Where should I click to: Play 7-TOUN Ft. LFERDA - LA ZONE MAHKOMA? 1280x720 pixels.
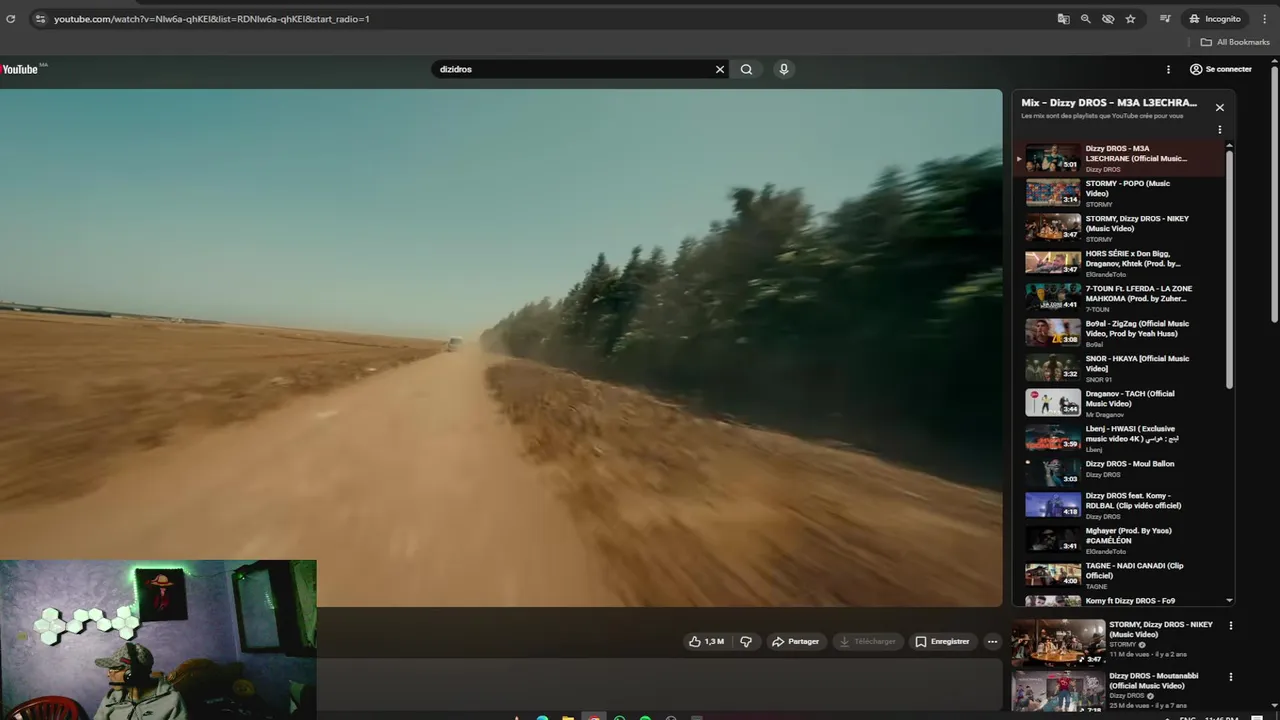click(x=1118, y=298)
